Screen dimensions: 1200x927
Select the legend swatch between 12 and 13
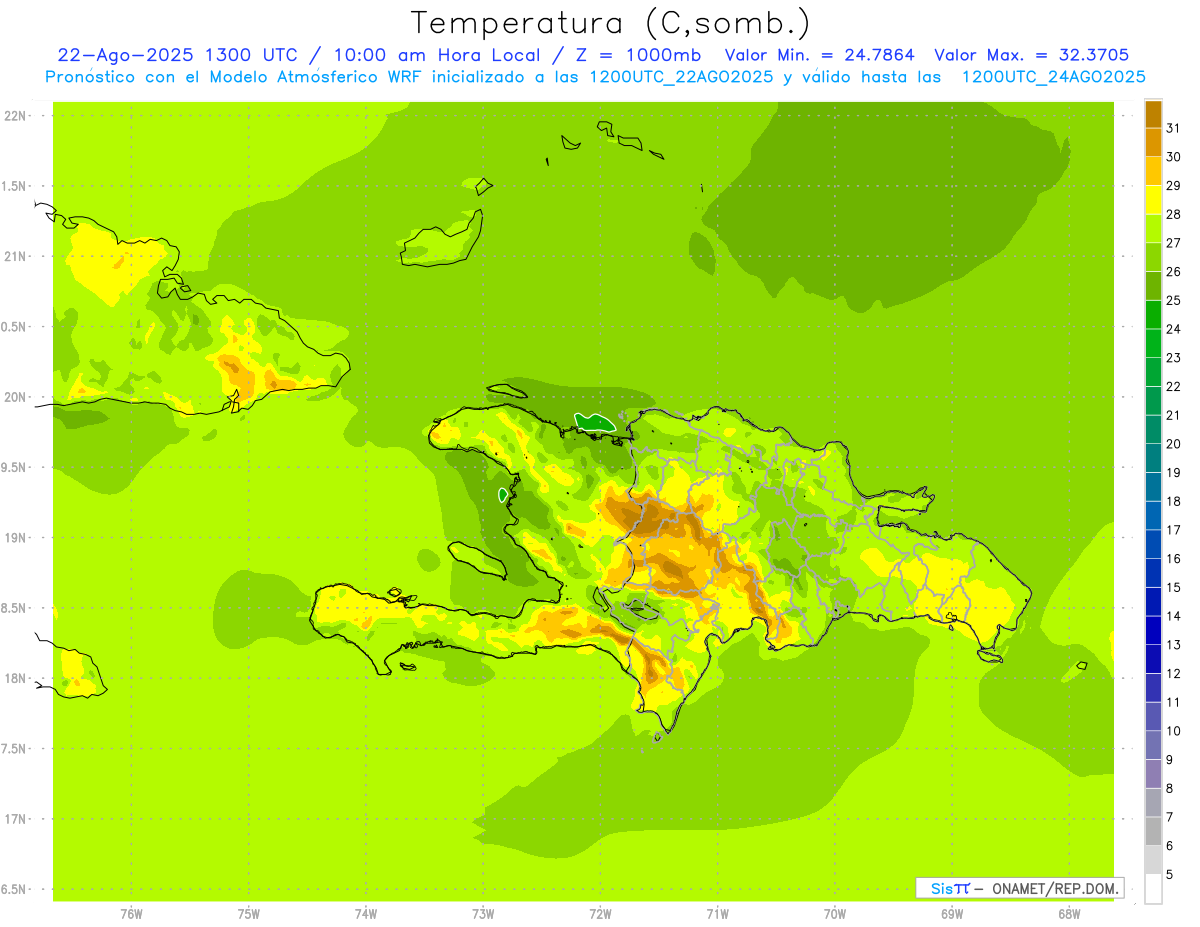[1153, 659]
